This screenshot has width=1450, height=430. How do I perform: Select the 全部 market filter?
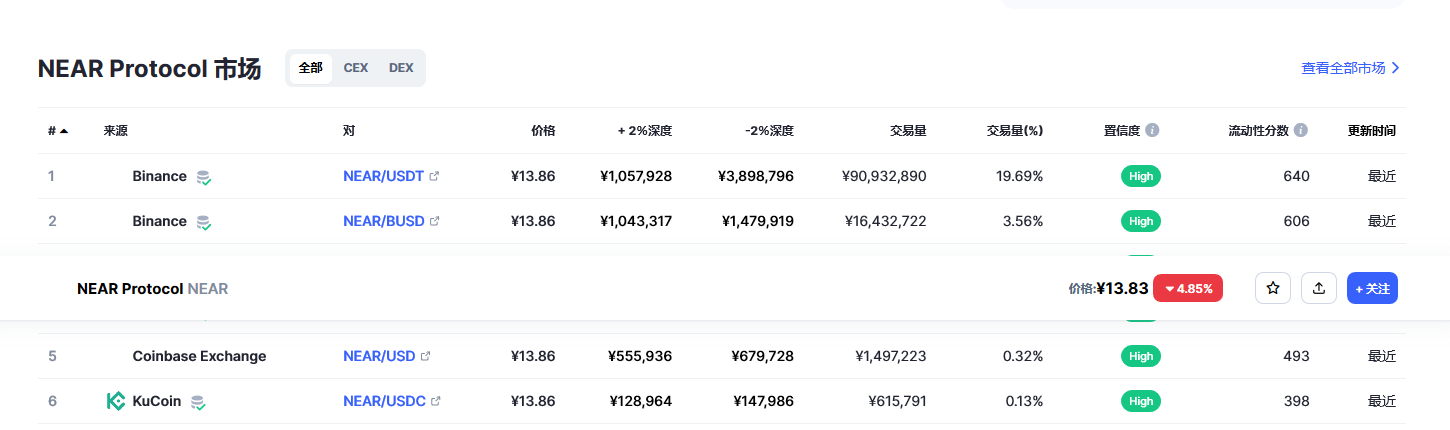(310, 68)
